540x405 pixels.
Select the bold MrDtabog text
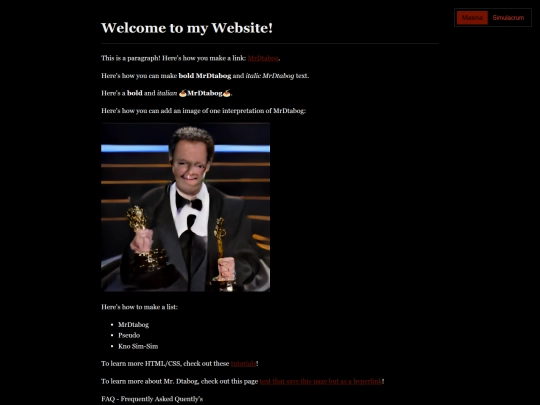205,76
